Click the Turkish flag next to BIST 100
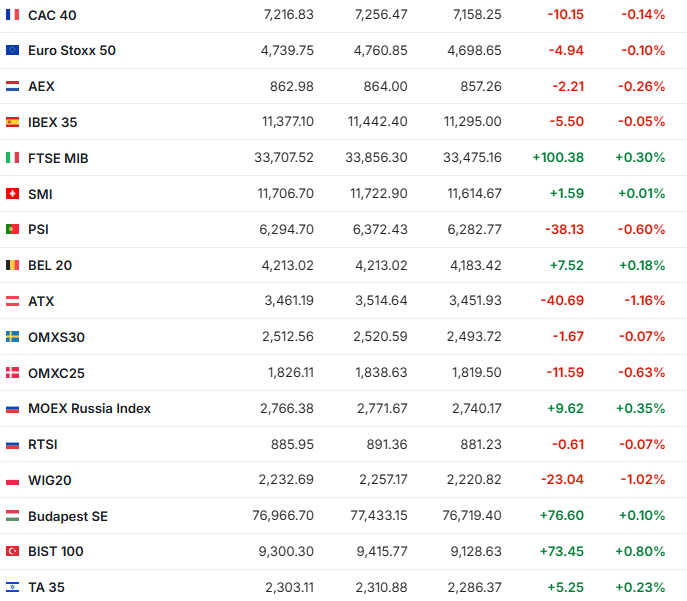Viewport: 687px width, 601px height. [13, 551]
